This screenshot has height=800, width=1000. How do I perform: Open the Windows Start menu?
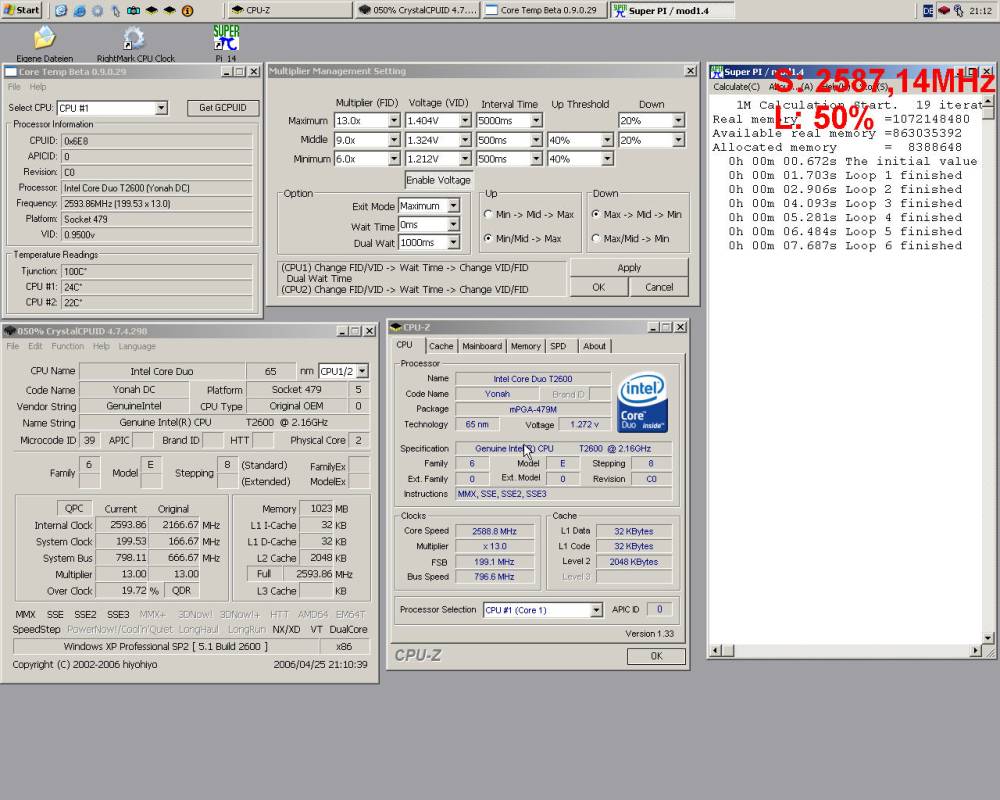21,10
